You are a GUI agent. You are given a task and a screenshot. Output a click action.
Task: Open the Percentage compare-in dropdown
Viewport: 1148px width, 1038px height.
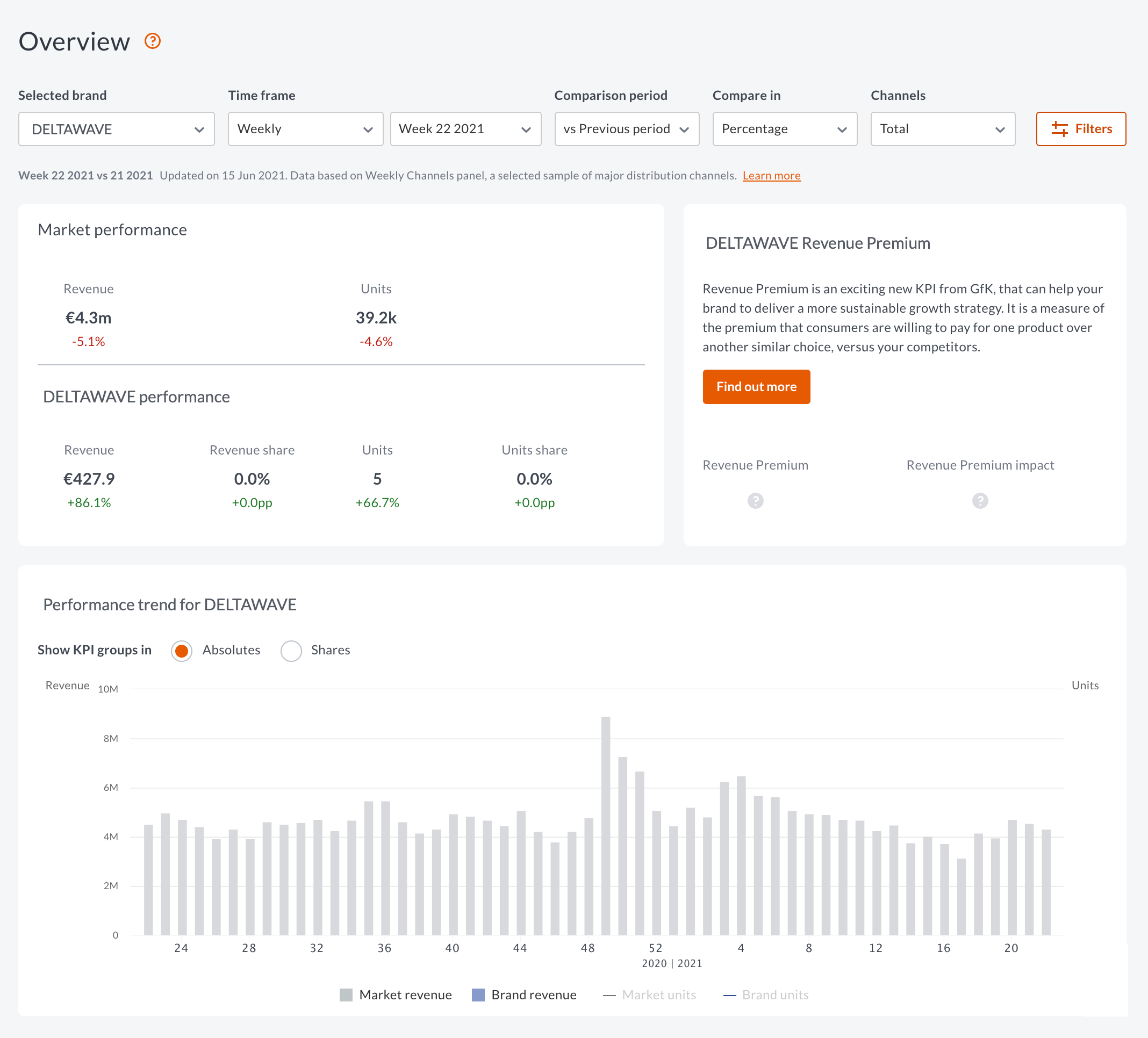[x=785, y=129]
